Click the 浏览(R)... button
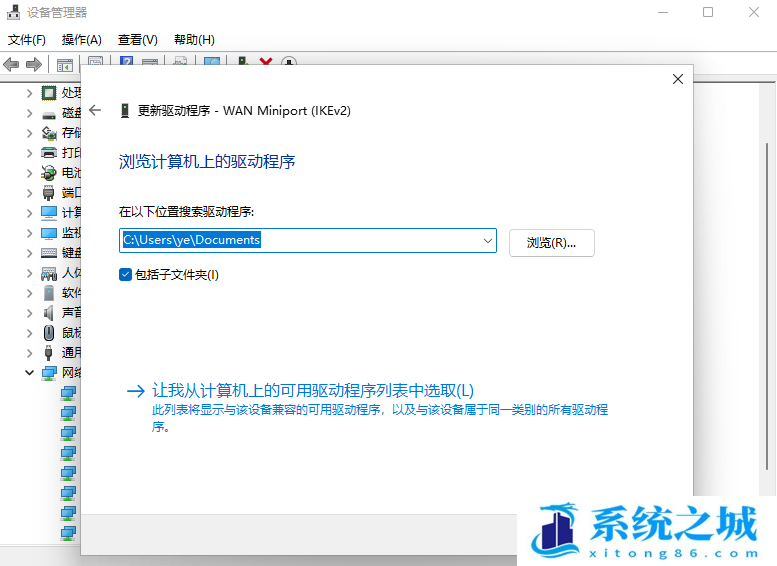 click(x=552, y=243)
